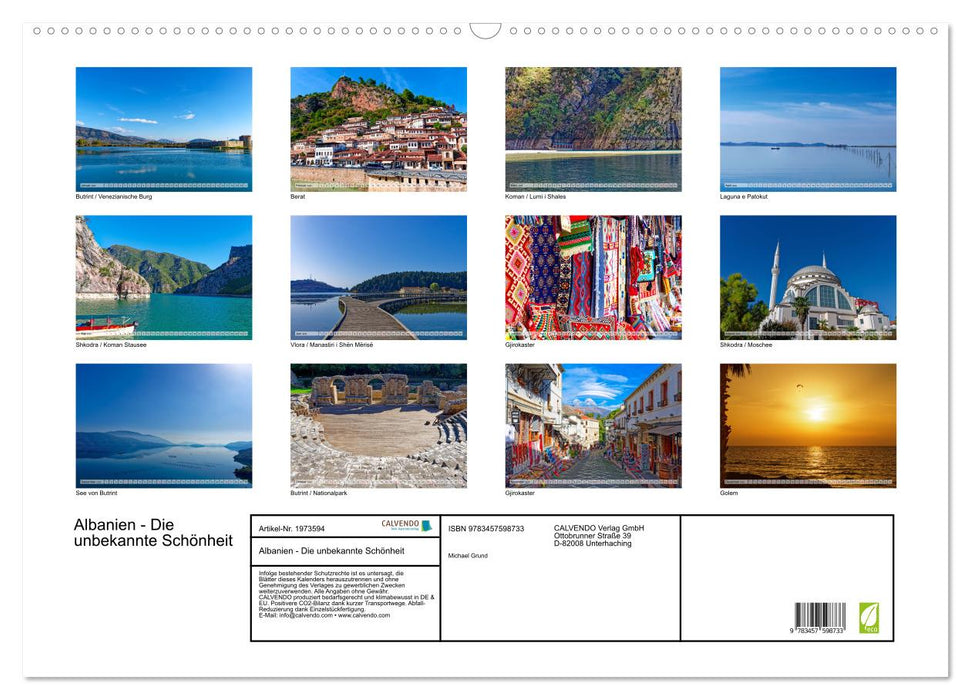Open the Vlora / Manastiri i Shën Mërisë image
Image resolution: width=971 pixels, height=700 pixels.
click(378, 277)
